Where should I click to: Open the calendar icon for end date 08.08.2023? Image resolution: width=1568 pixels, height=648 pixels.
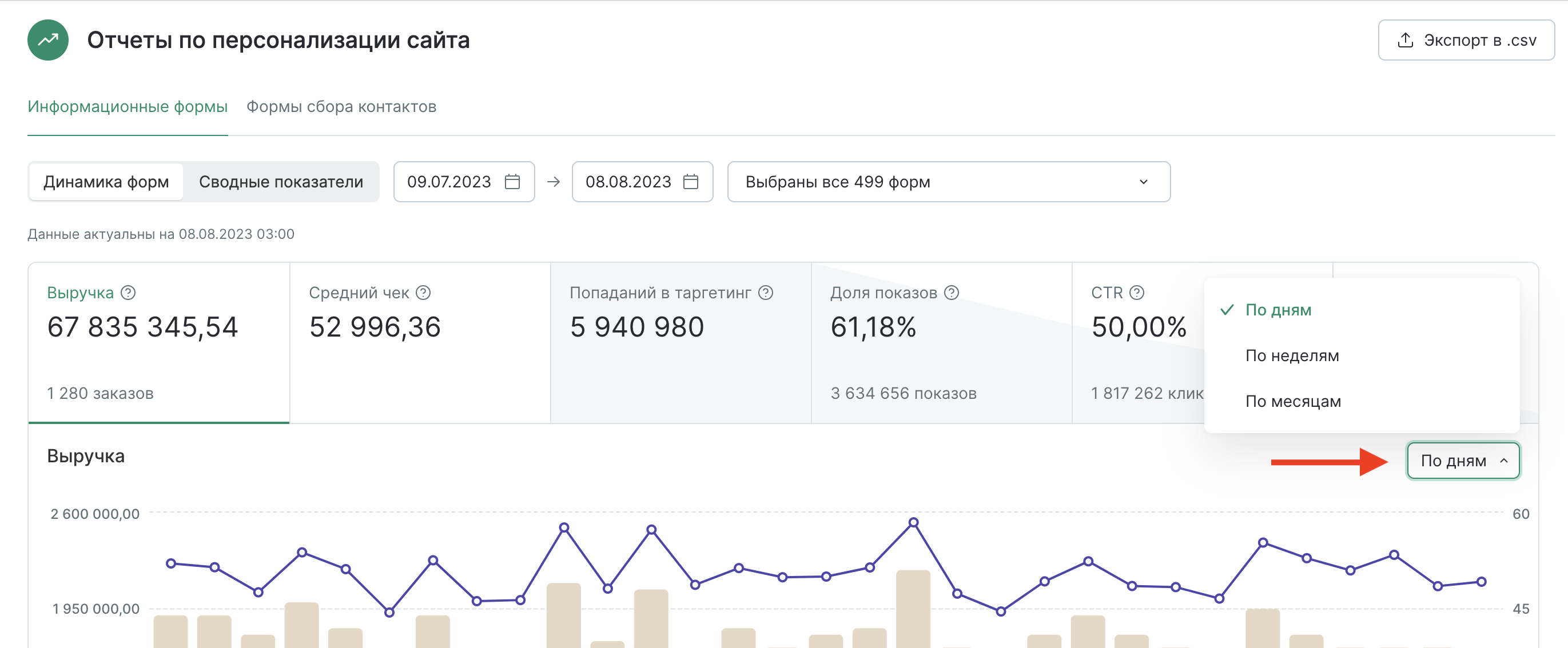691,181
